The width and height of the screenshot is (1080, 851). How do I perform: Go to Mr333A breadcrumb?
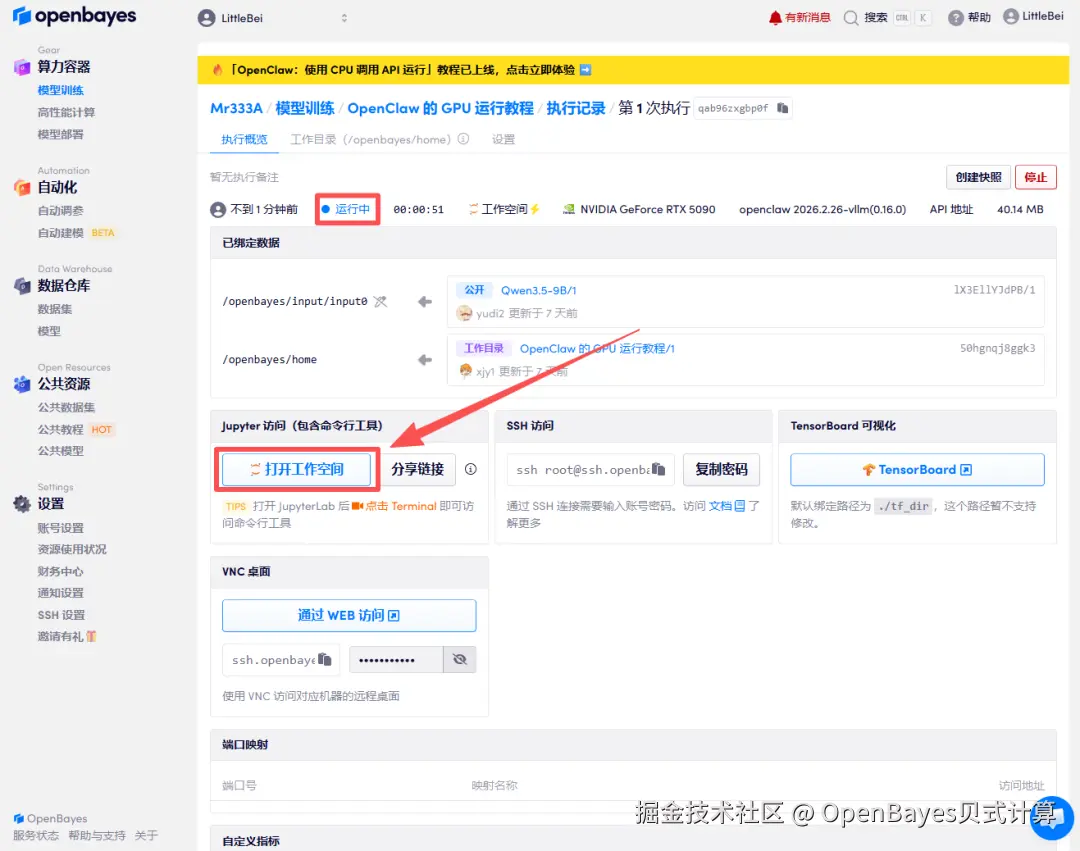236,108
